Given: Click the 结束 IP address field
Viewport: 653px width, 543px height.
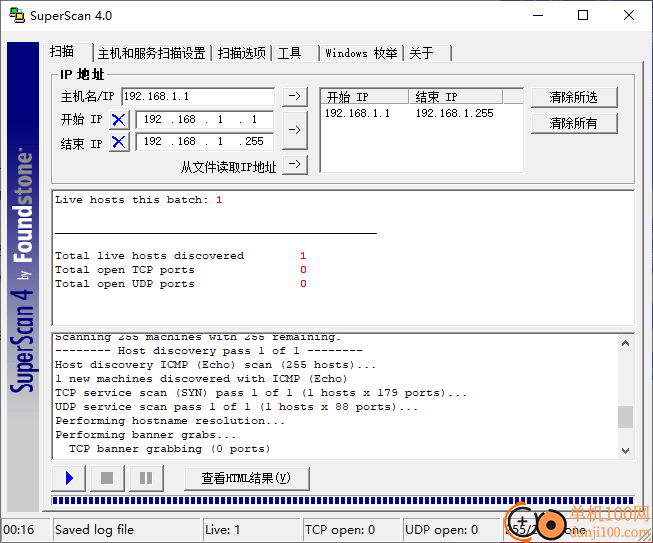Looking at the screenshot, I should (x=204, y=142).
